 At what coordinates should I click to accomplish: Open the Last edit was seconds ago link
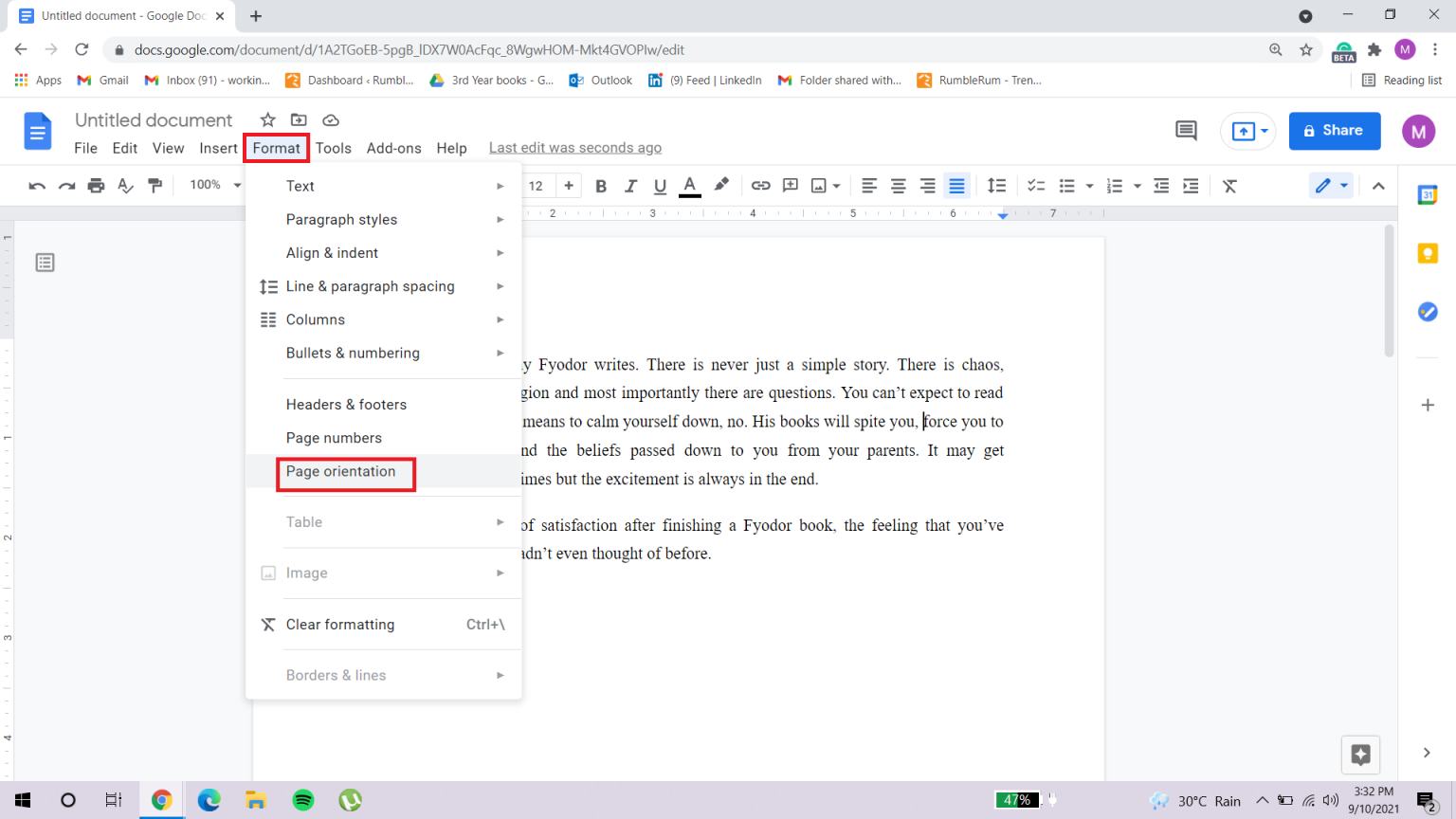(574, 148)
